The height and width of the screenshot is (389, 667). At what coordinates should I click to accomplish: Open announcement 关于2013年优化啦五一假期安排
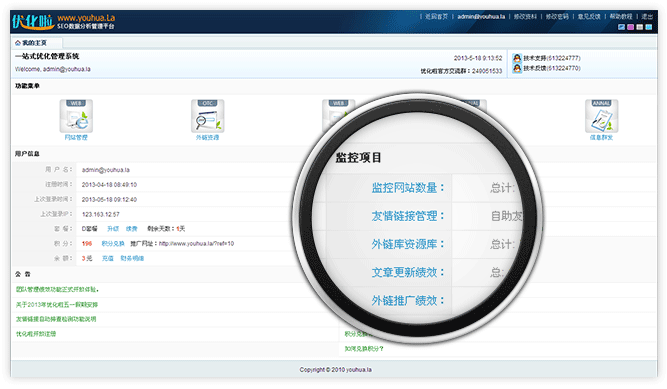coord(57,305)
